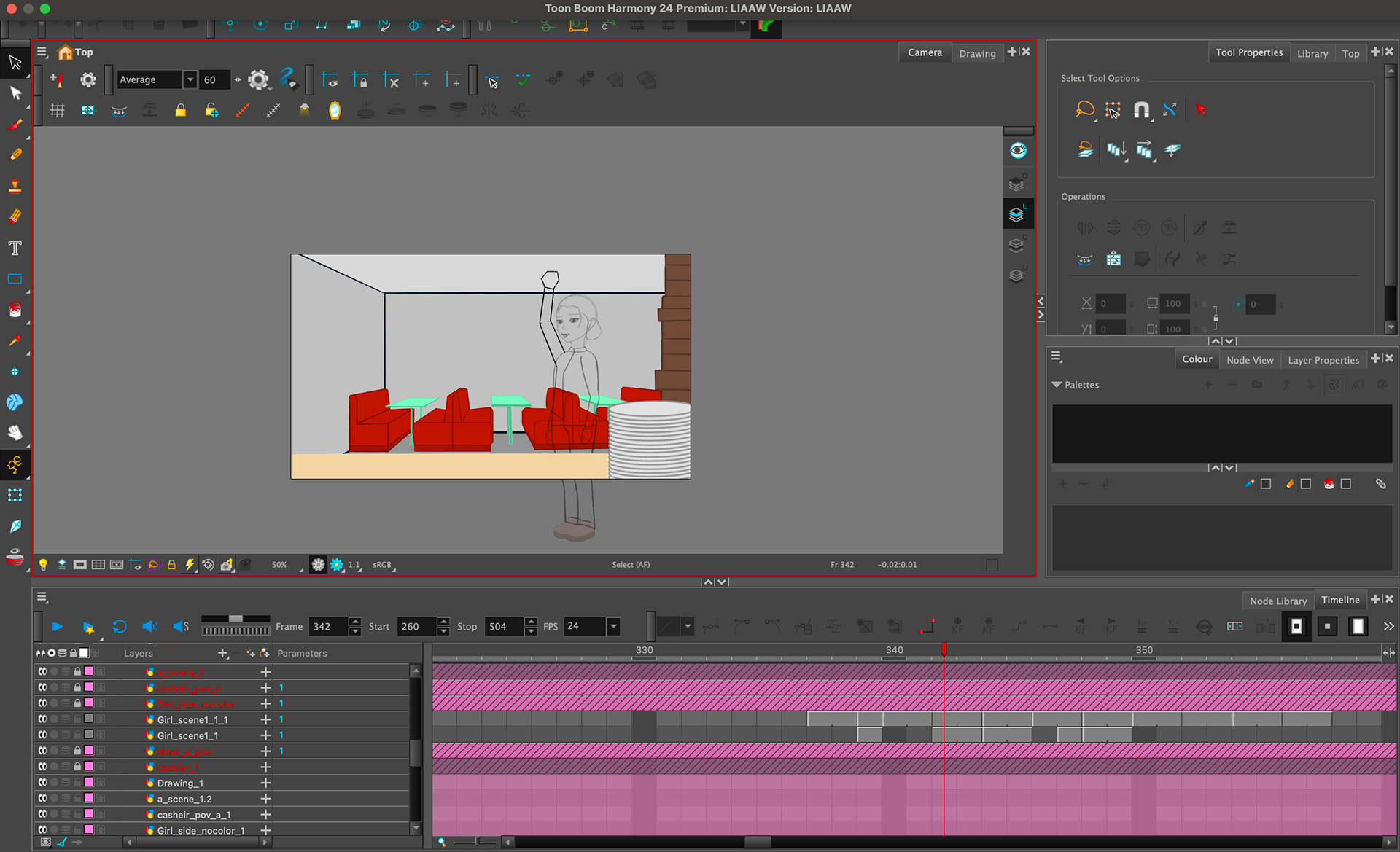Viewport: 1400px width, 852px height.
Task: Click the sRGB colour space label
Action: [381, 565]
